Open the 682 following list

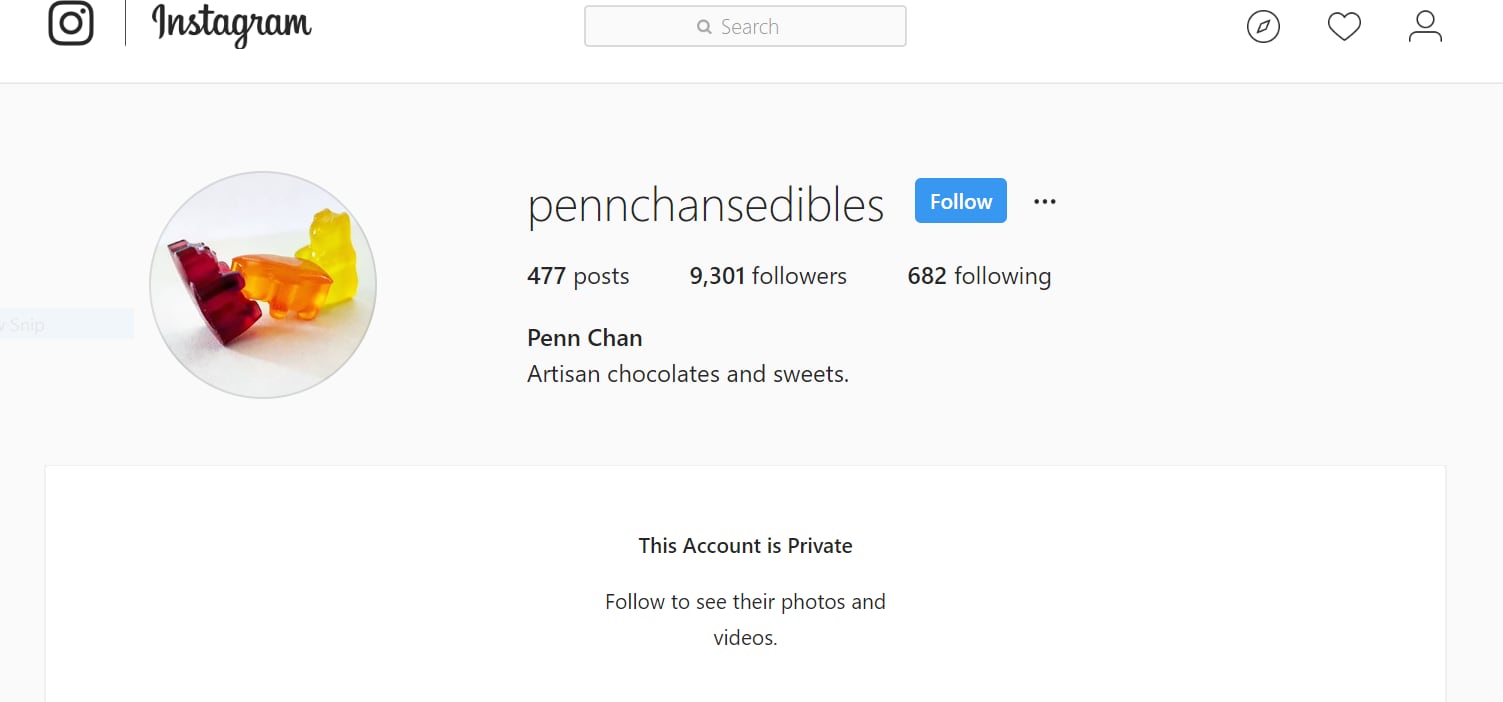point(979,276)
